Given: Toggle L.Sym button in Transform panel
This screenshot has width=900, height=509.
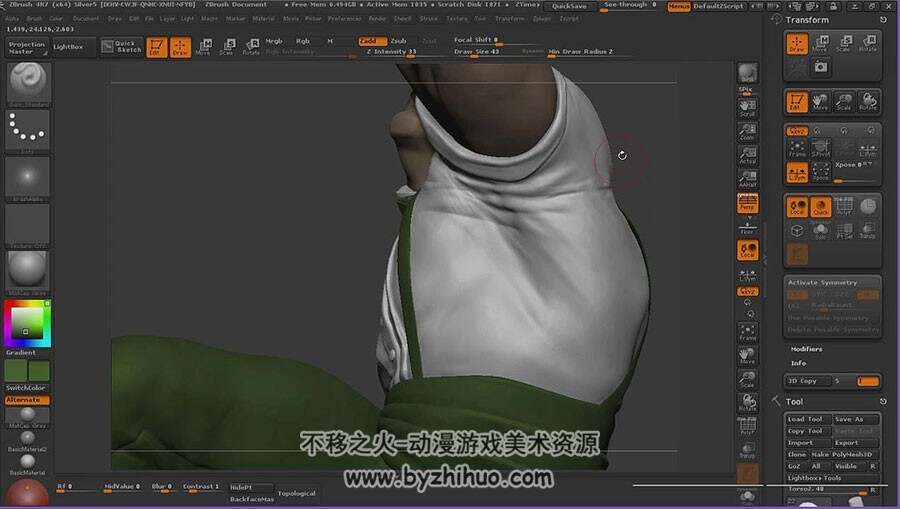Looking at the screenshot, I should pyautogui.click(x=797, y=172).
